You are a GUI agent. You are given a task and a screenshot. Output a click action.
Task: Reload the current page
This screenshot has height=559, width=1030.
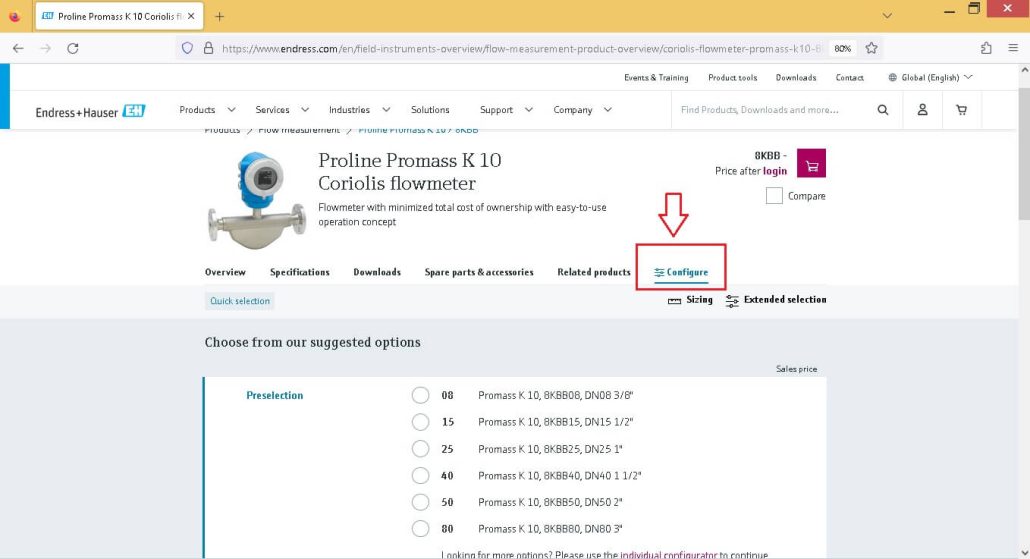[x=73, y=48]
